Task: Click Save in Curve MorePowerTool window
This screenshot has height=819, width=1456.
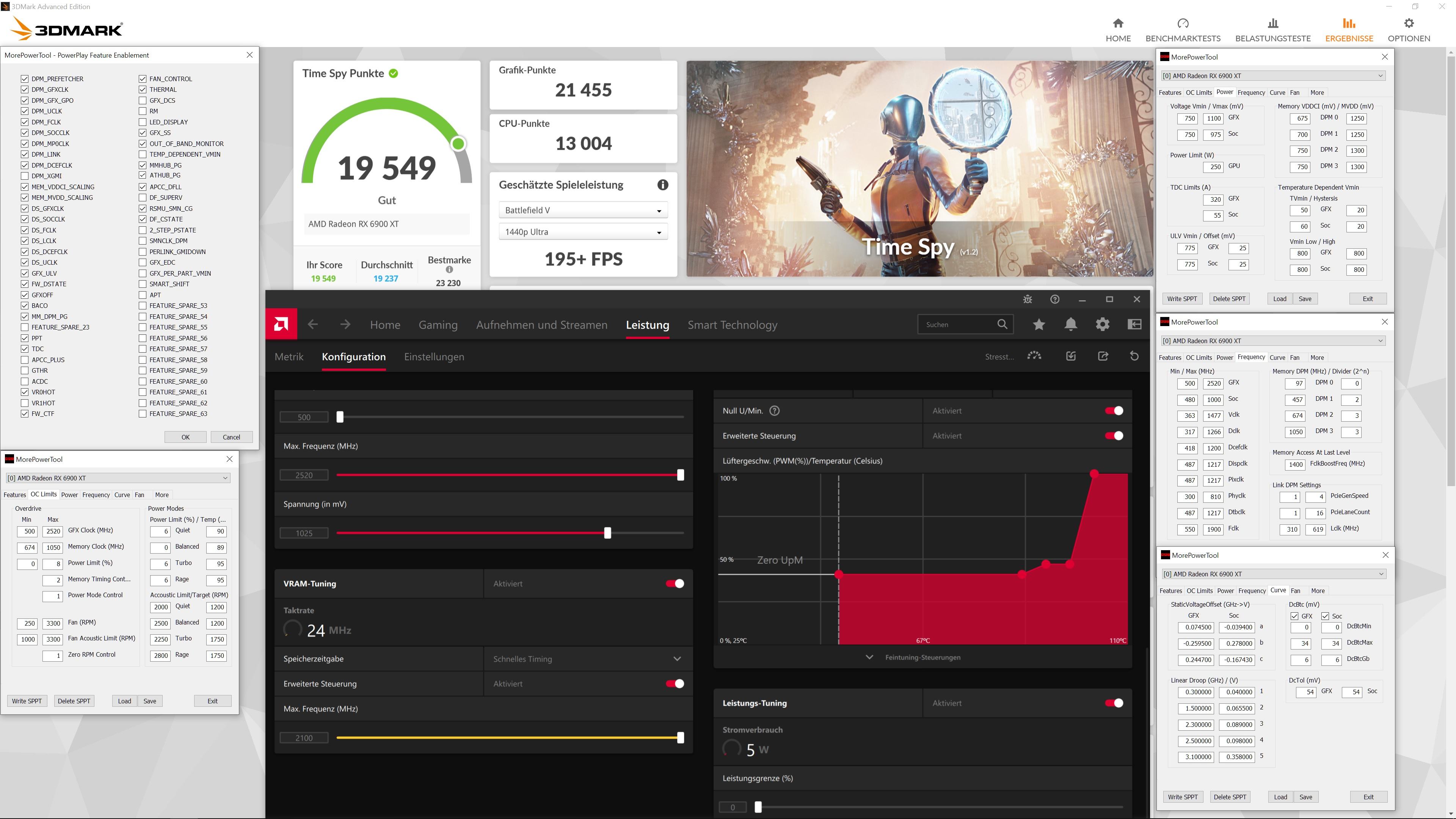Action: click(x=1305, y=797)
